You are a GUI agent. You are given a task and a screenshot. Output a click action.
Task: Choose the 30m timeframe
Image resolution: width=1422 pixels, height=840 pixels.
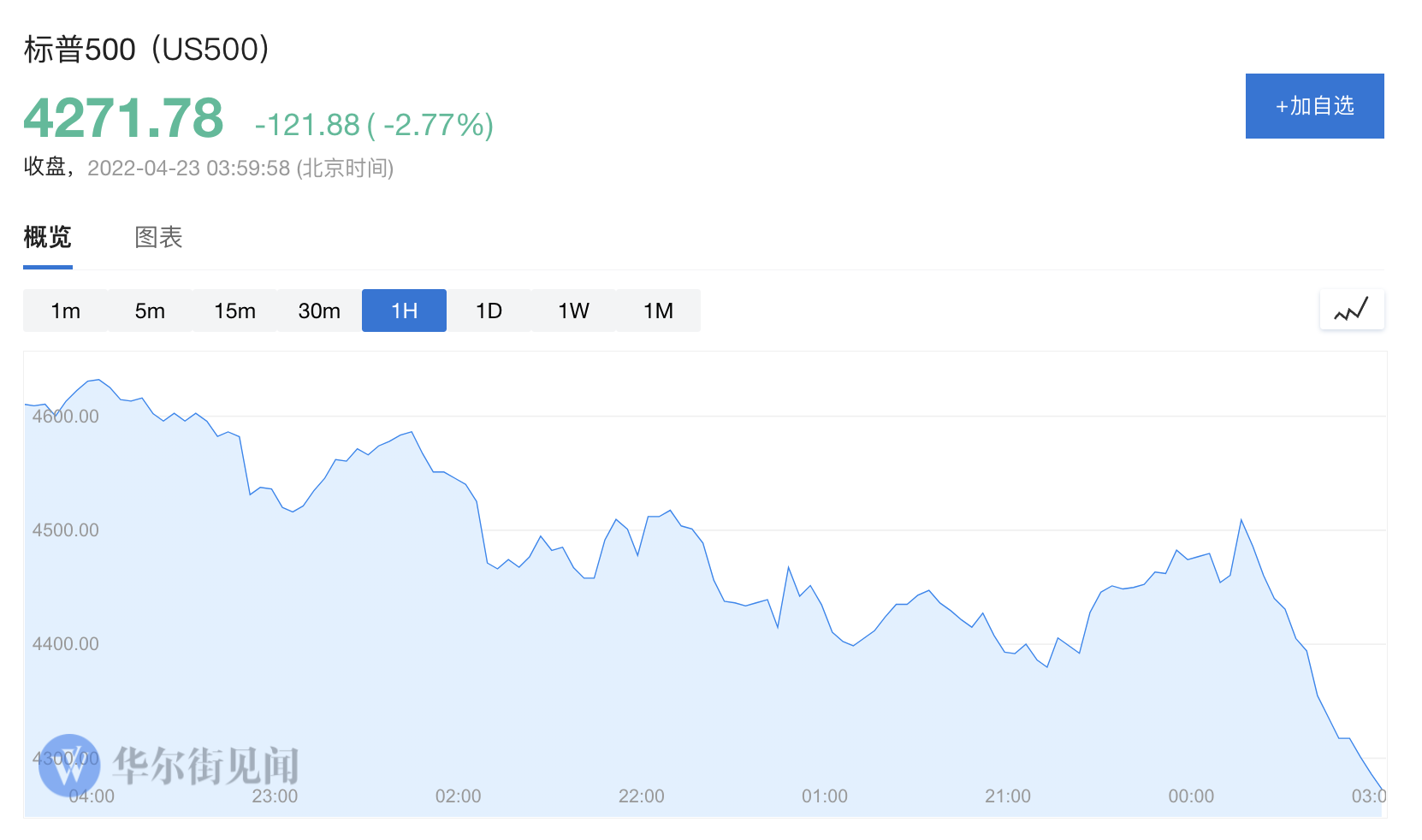click(x=319, y=311)
